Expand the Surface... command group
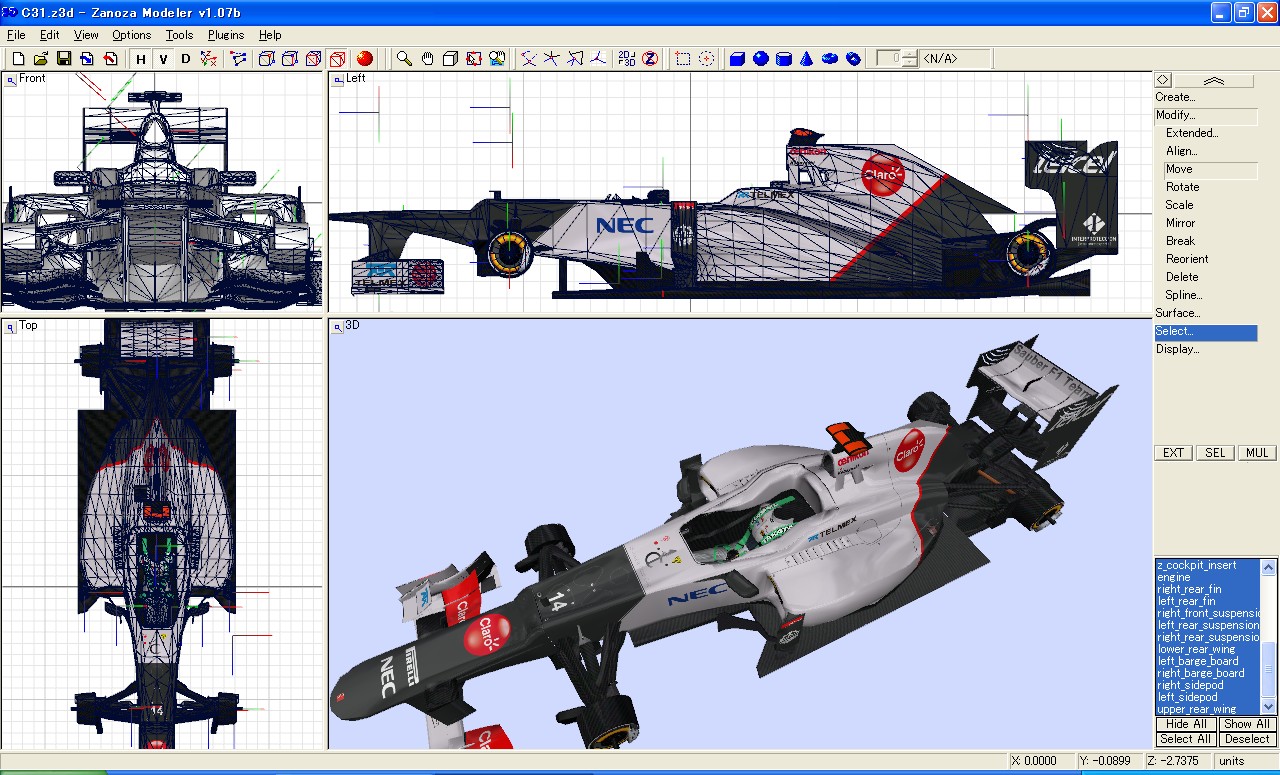 click(1177, 313)
